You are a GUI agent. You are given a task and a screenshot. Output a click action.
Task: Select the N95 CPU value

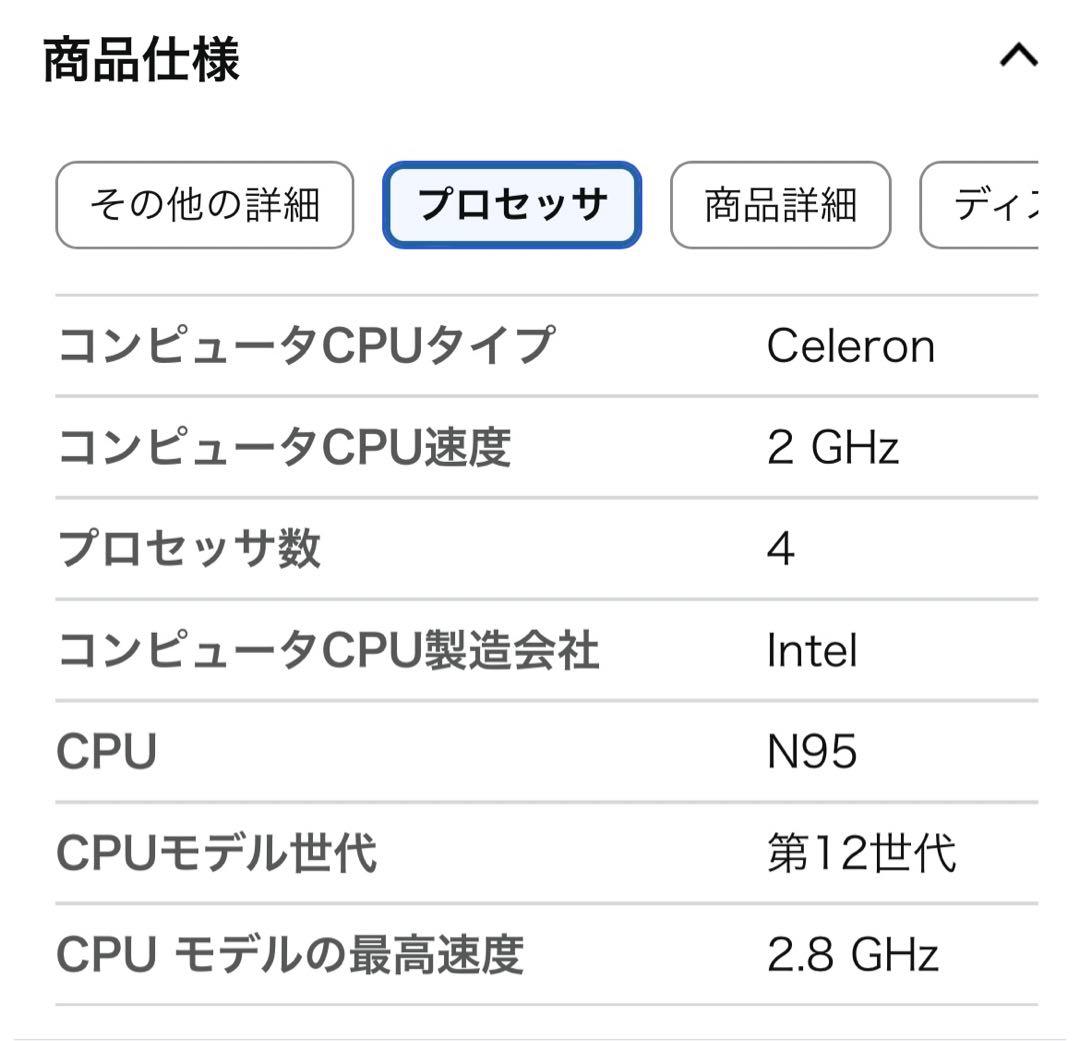[810, 751]
